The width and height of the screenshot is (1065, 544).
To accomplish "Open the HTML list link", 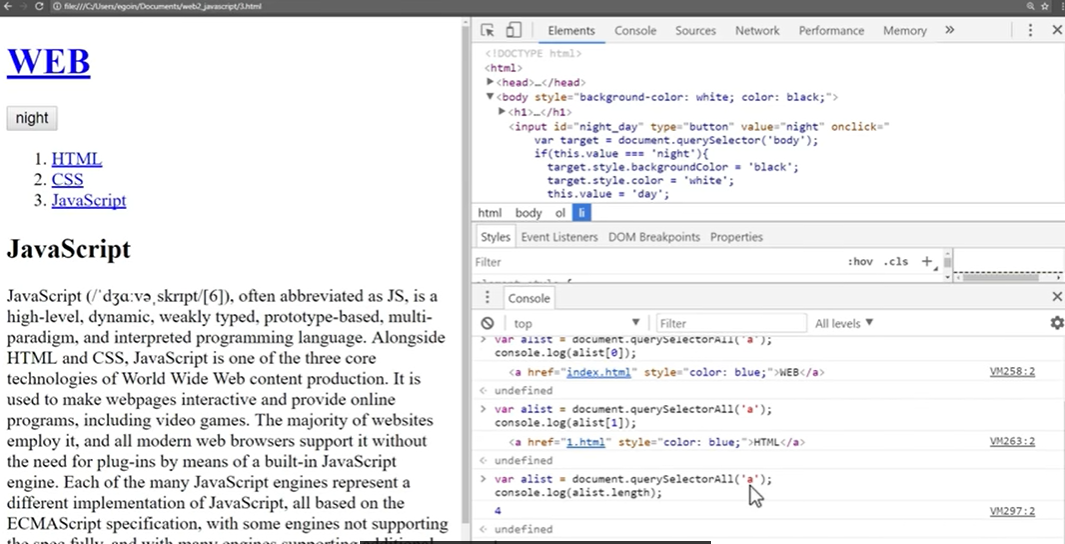I will pyautogui.click(x=77, y=159).
